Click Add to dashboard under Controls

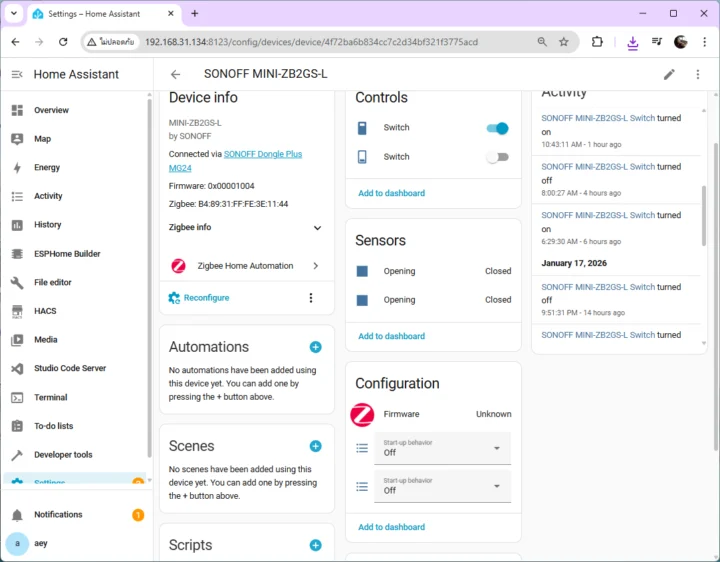(x=391, y=193)
